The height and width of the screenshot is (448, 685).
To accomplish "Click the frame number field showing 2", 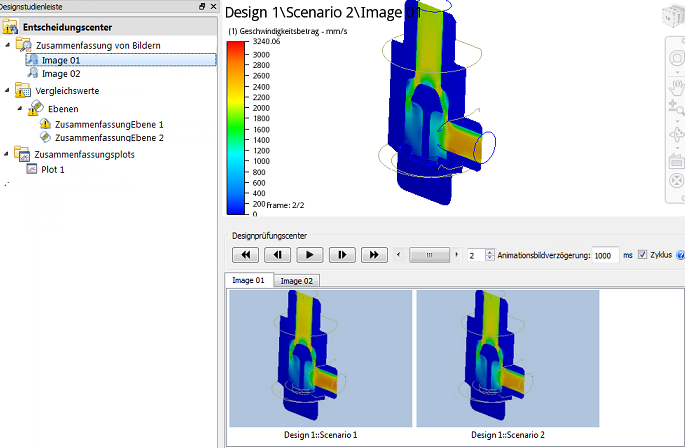I will pyautogui.click(x=476, y=255).
